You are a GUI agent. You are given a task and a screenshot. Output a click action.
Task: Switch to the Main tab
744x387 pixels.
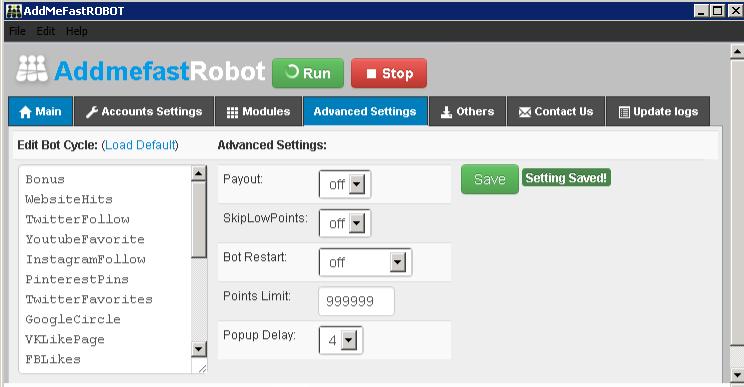coord(40,111)
